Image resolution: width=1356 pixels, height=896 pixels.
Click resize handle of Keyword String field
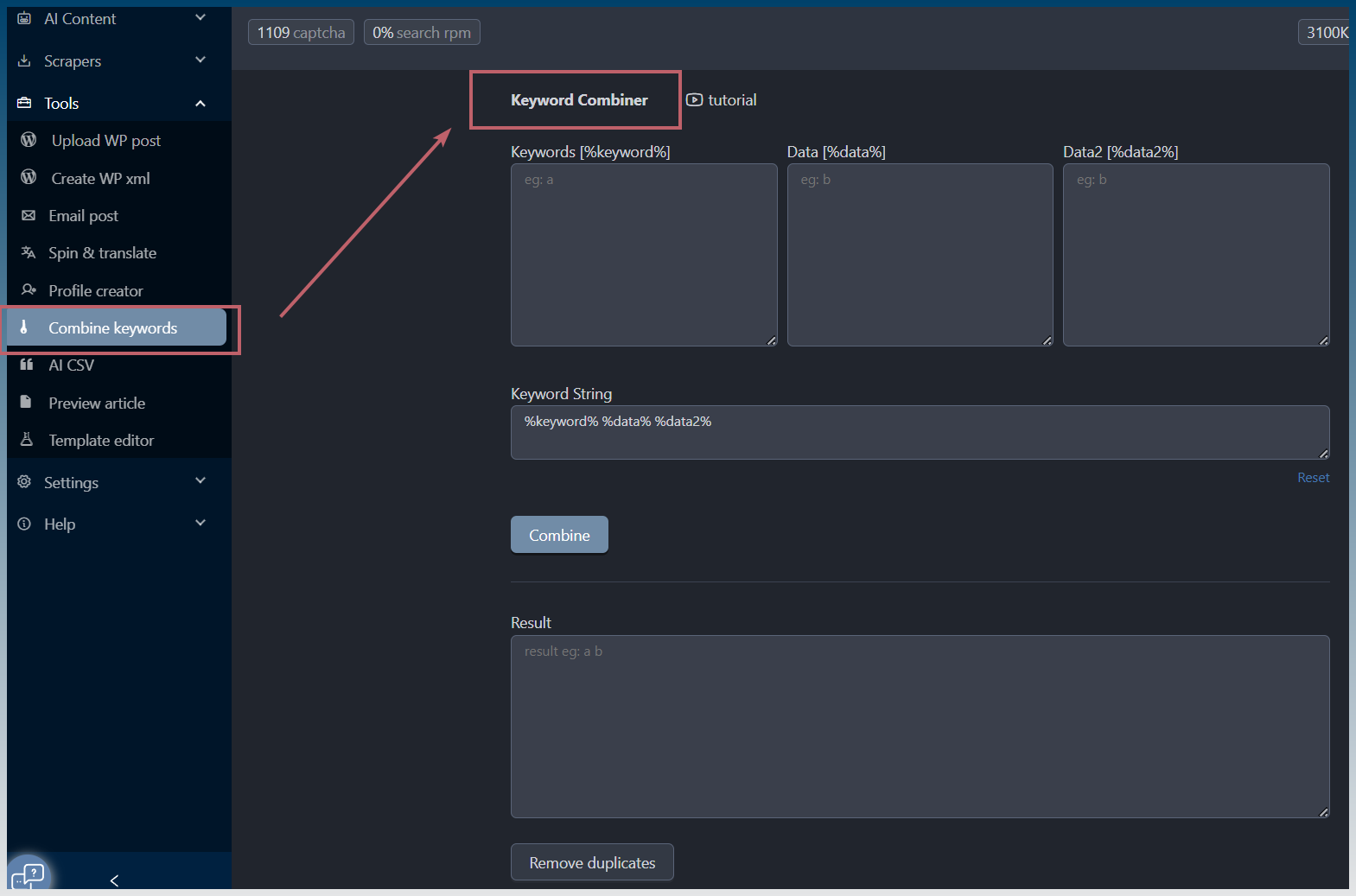[x=1323, y=454]
